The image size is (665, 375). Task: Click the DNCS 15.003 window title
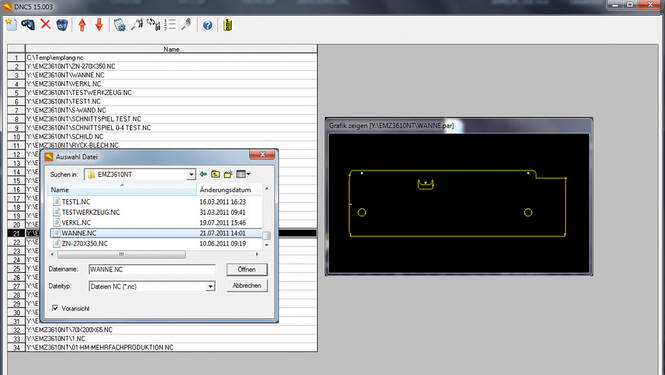point(33,7)
